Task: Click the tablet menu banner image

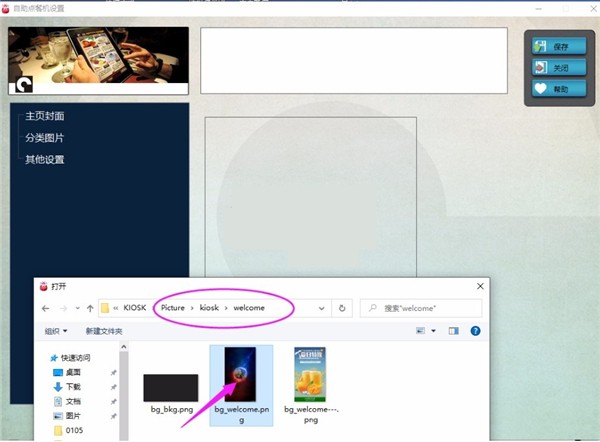Action: click(98, 60)
